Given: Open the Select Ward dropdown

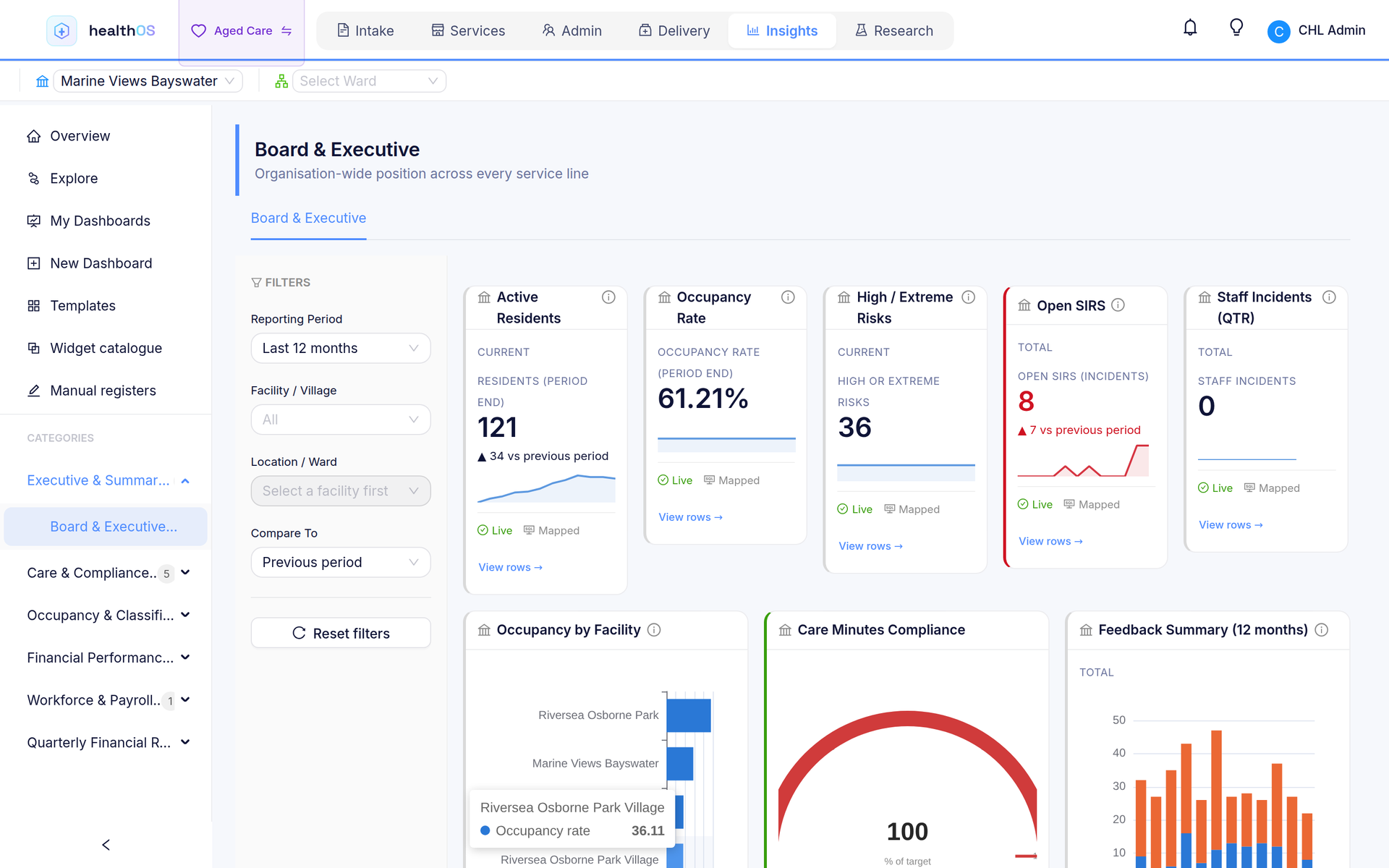Looking at the screenshot, I should click(369, 81).
